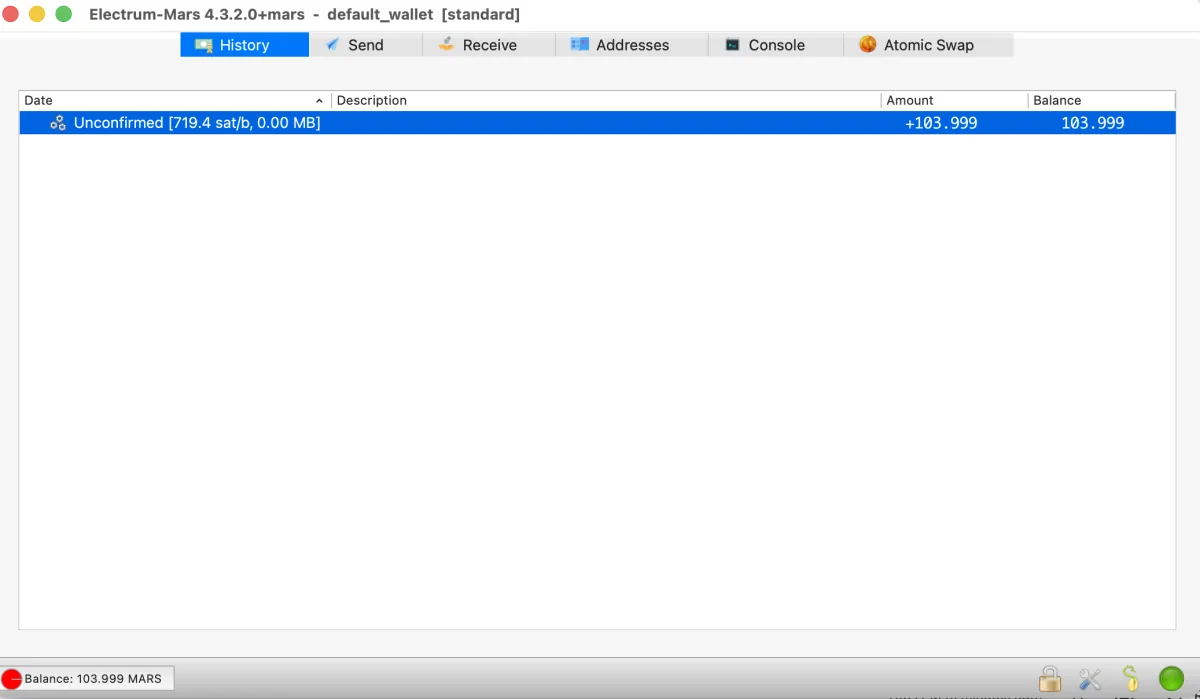Sort by the Description column header
Viewport: 1200px width, 699px height.
pos(605,101)
